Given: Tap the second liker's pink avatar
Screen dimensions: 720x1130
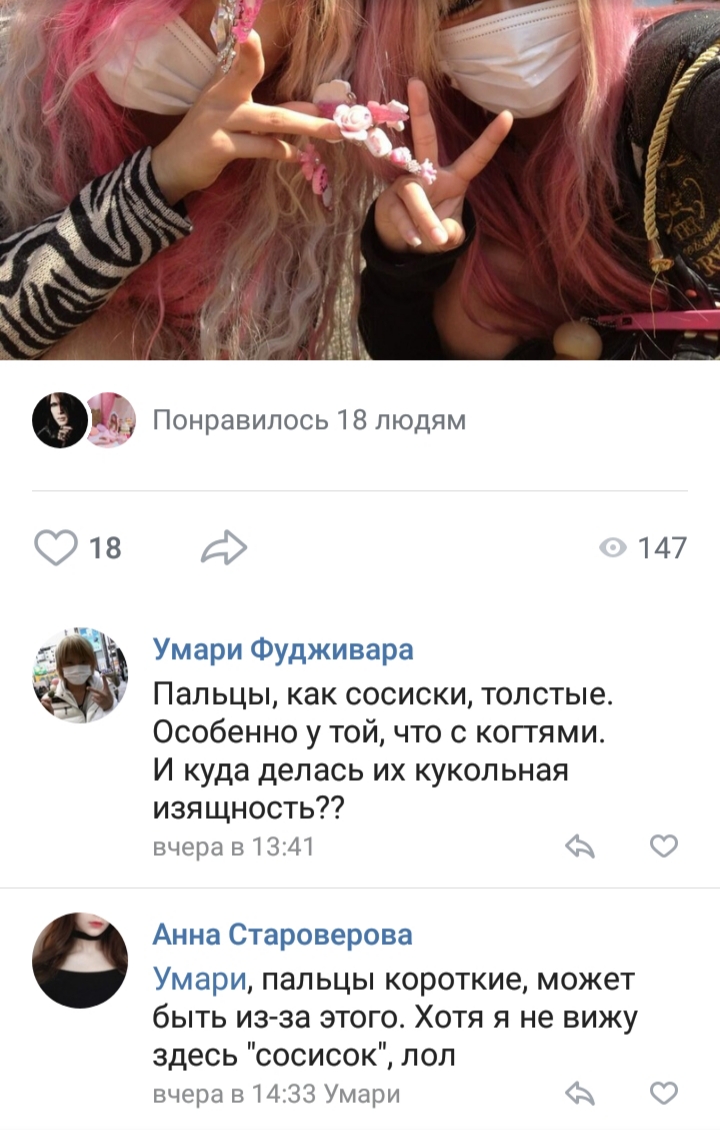Looking at the screenshot, I should [111, 420].
